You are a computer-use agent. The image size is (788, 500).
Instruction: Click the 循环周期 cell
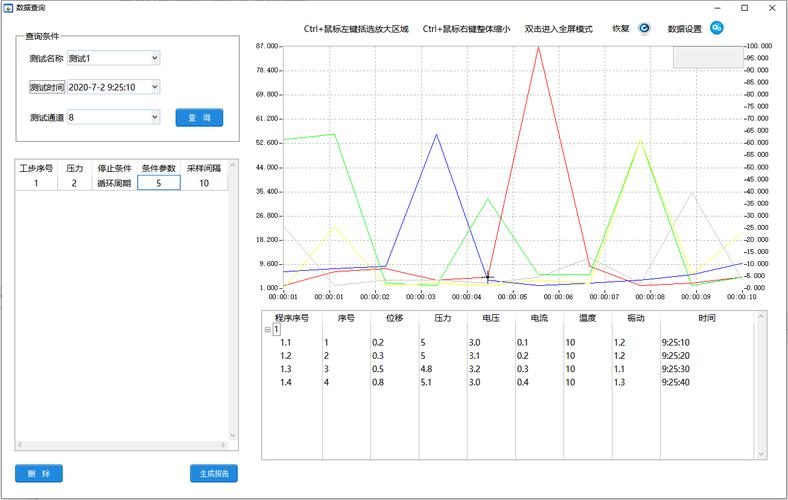click(114, 183)
